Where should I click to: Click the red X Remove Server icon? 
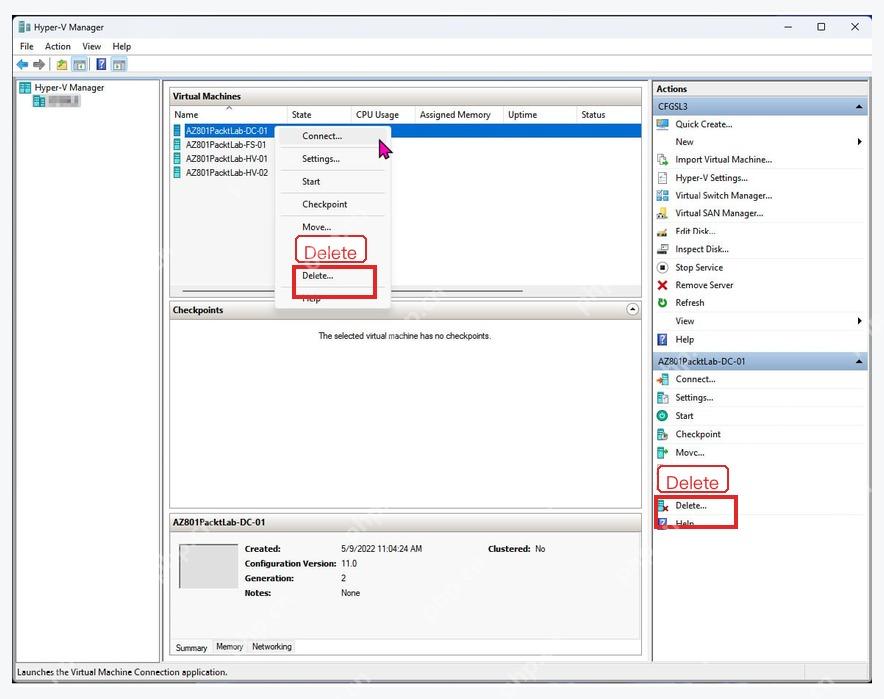[x=662, y=285]
